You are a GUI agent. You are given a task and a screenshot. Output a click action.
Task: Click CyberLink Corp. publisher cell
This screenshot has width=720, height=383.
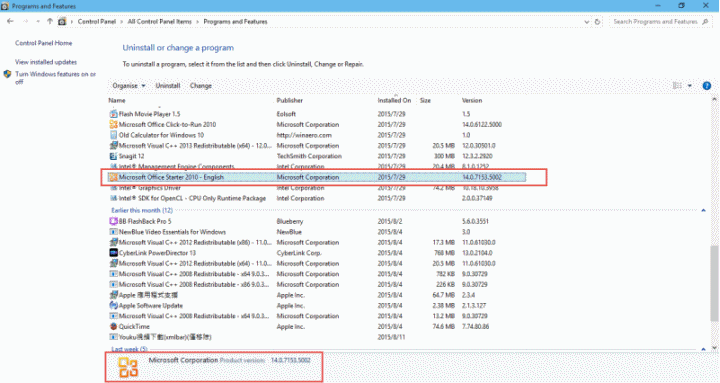coord(299,253)
